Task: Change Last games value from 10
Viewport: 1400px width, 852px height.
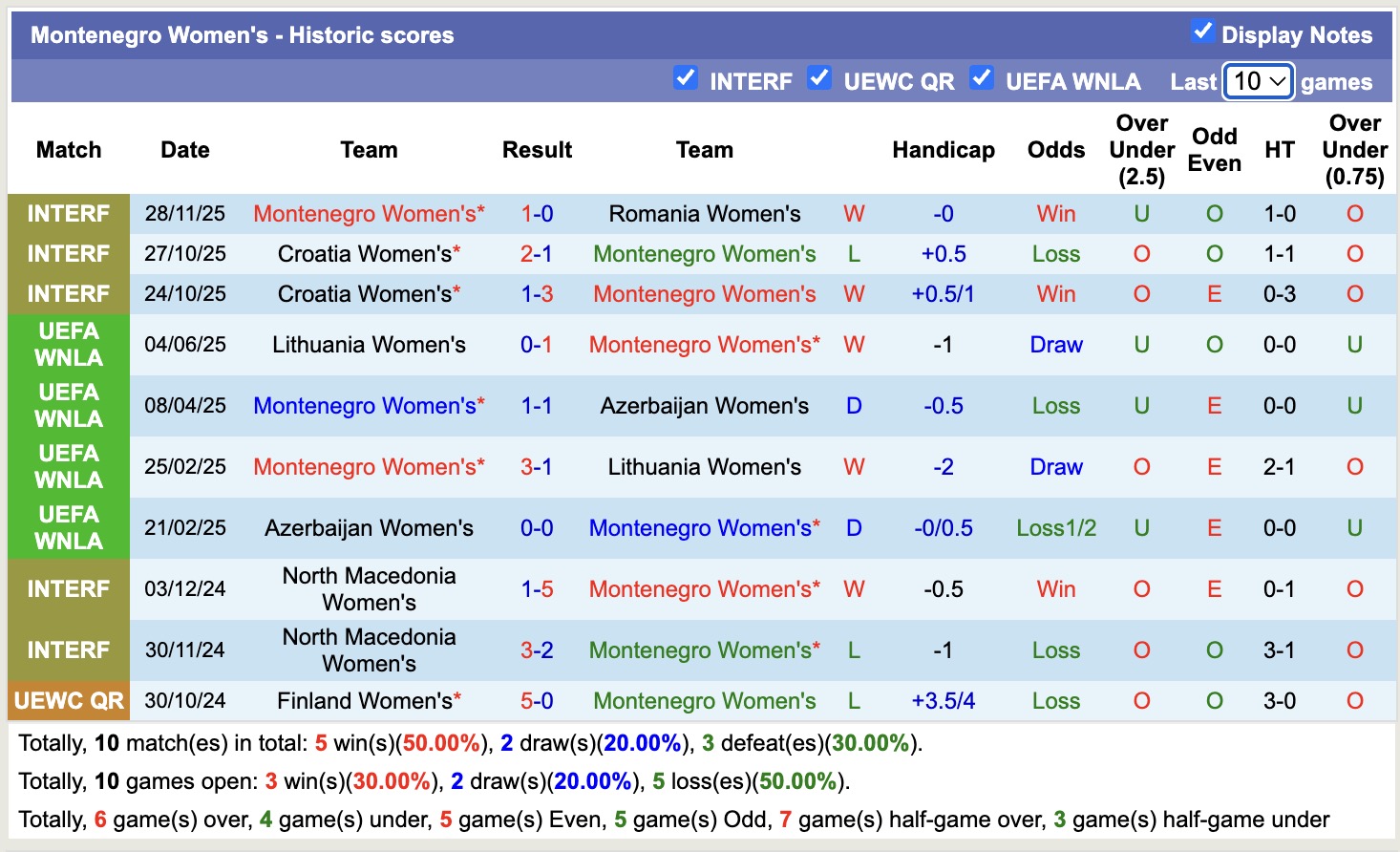Action: click(x=1257, y=82)
